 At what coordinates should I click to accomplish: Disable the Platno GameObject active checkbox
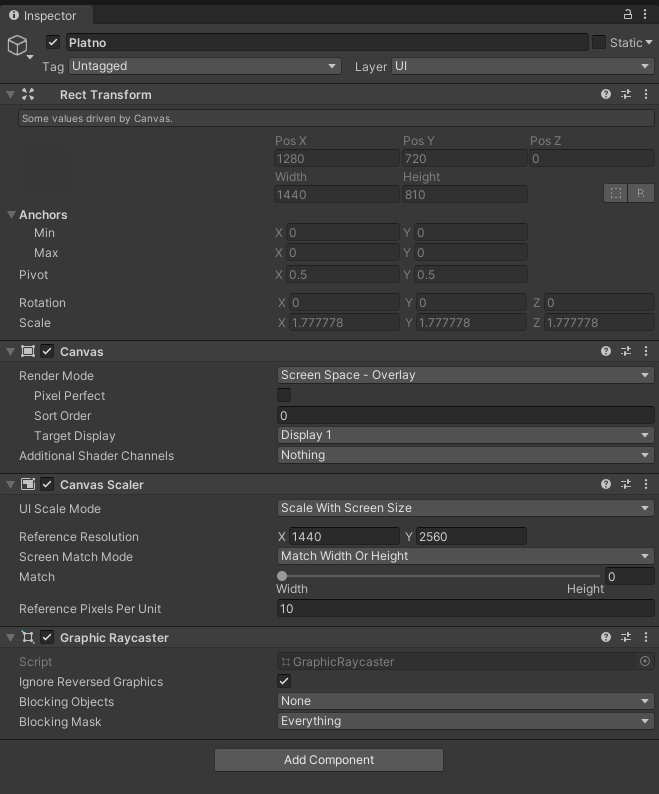[53, 43]
